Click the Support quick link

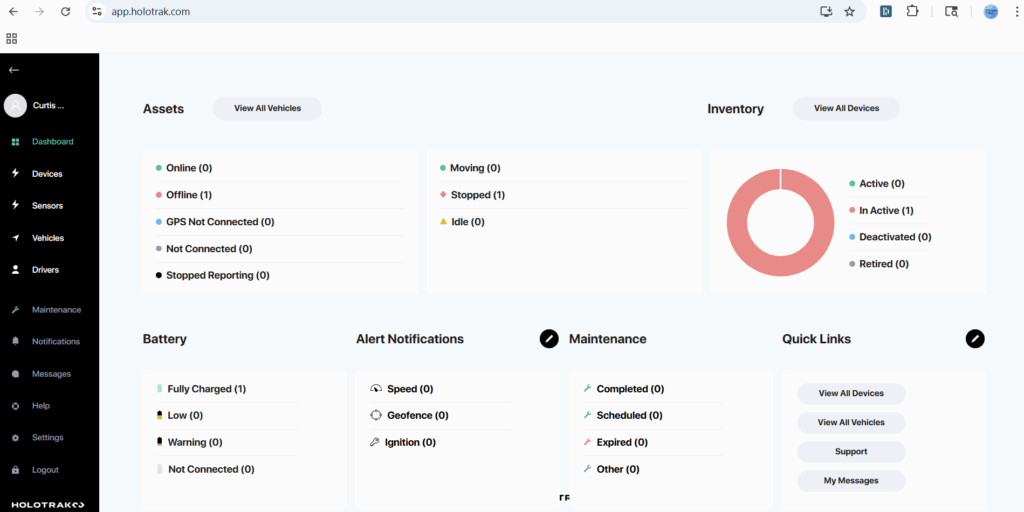point(851,452)
